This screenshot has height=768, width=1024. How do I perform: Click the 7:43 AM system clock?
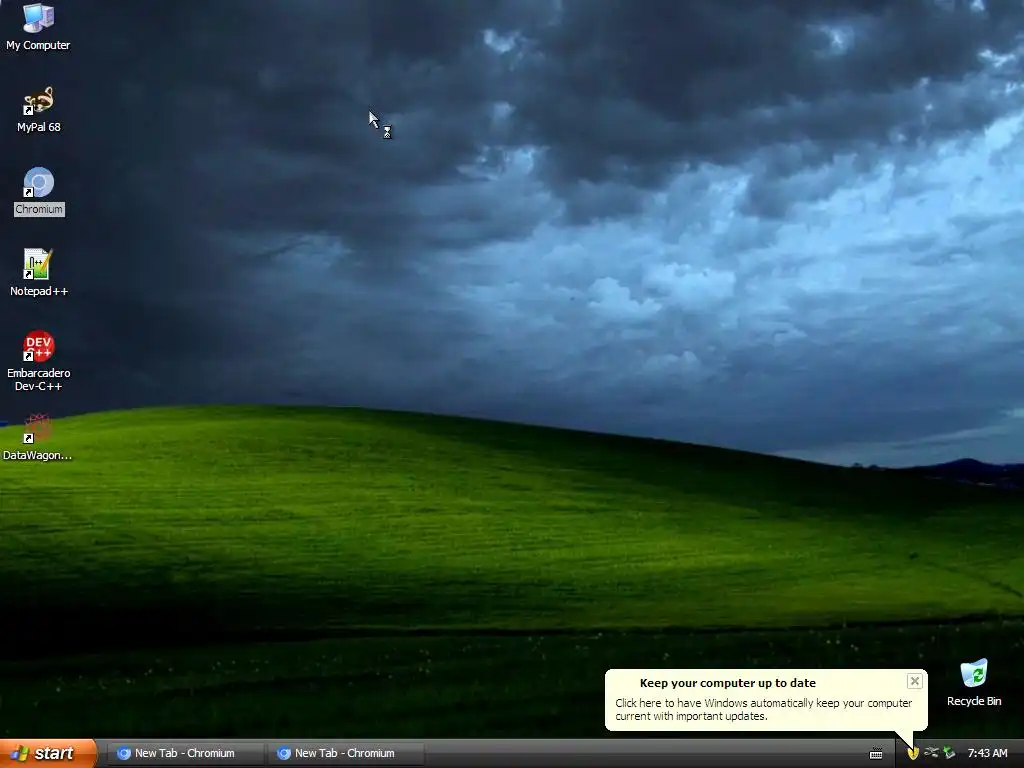point(987,753)
